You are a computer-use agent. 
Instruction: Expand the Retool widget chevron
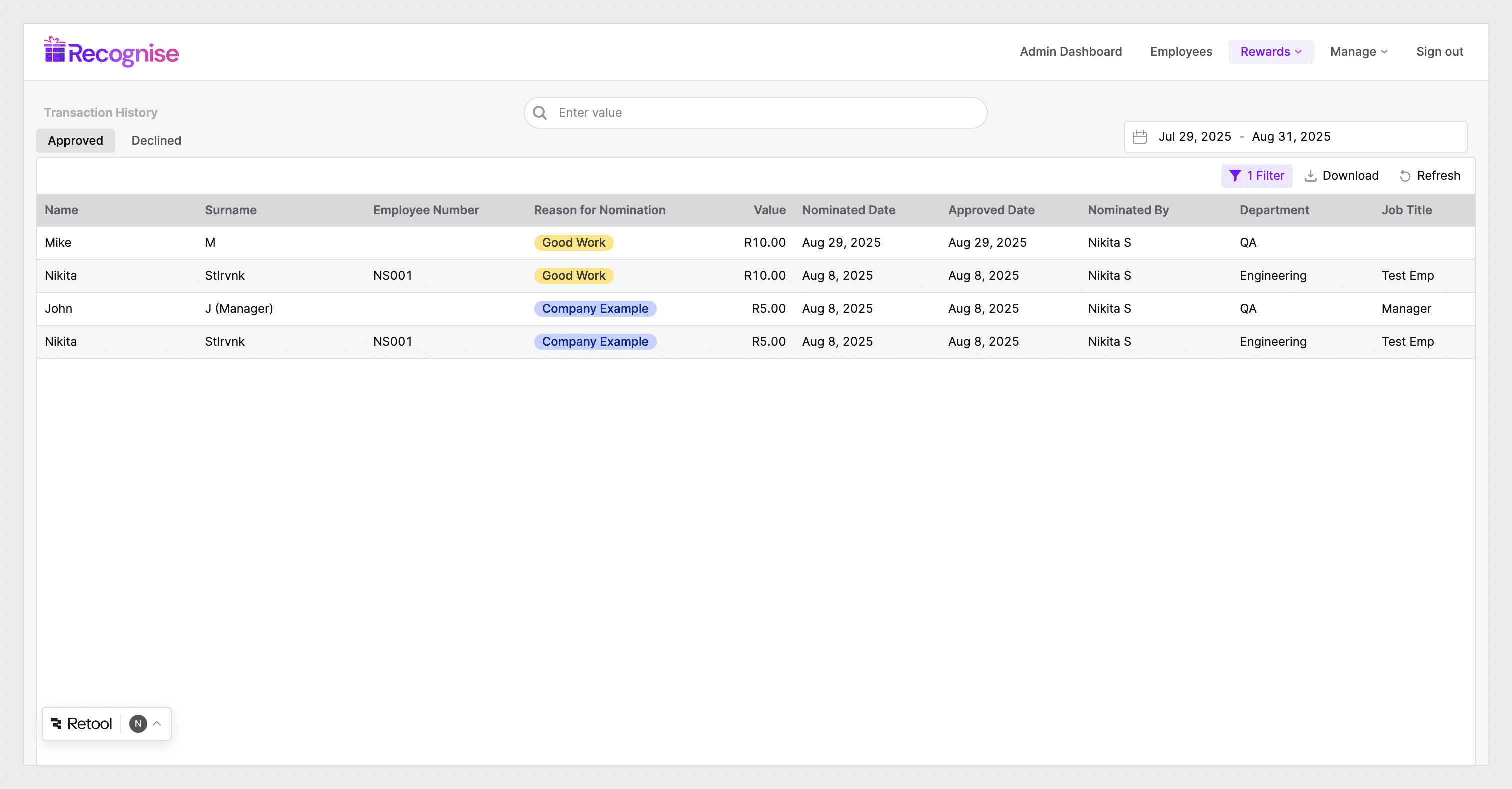(x=157, y=724)
